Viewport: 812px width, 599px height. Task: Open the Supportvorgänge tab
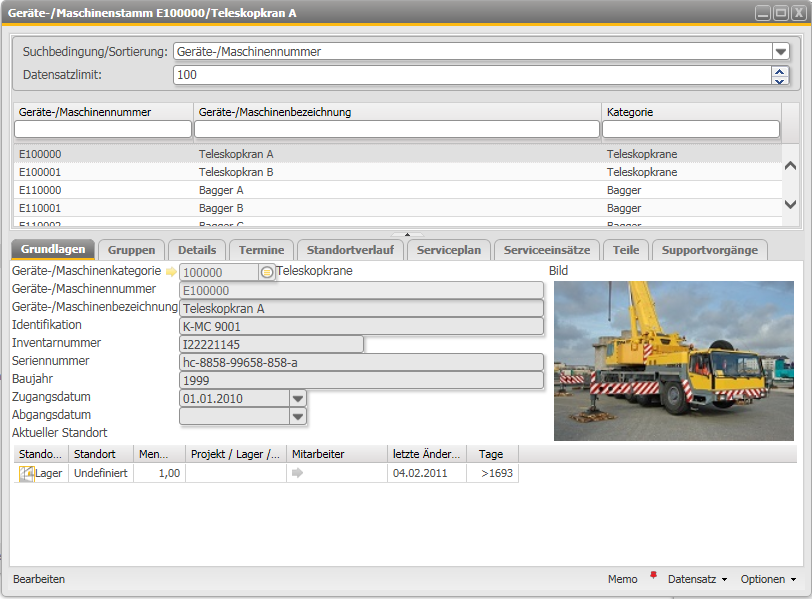click(710, 249)
